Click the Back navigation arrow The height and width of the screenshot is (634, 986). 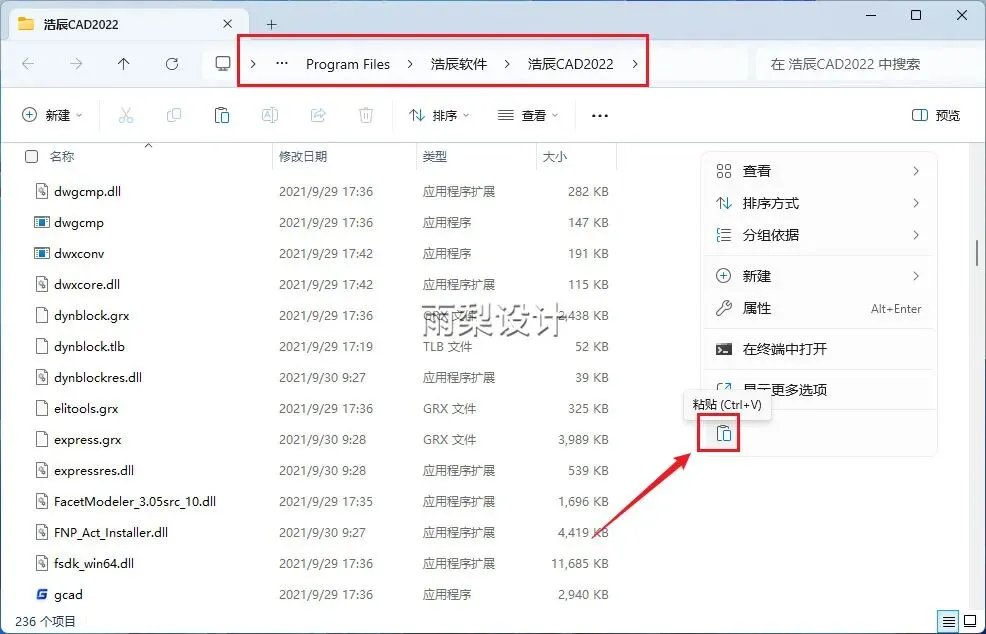pyautogui.click(x=28, y=64)
